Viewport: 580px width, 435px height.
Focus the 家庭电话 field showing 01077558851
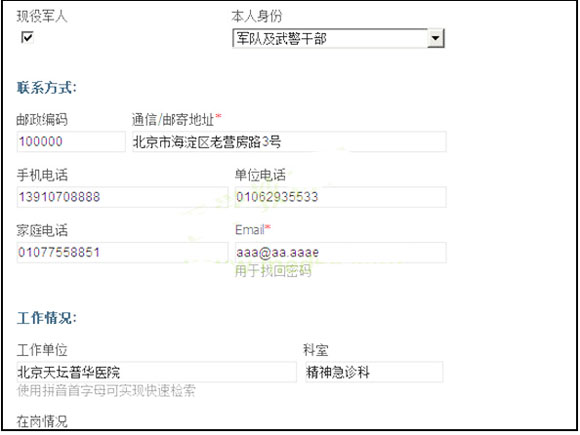coord(122,253)
